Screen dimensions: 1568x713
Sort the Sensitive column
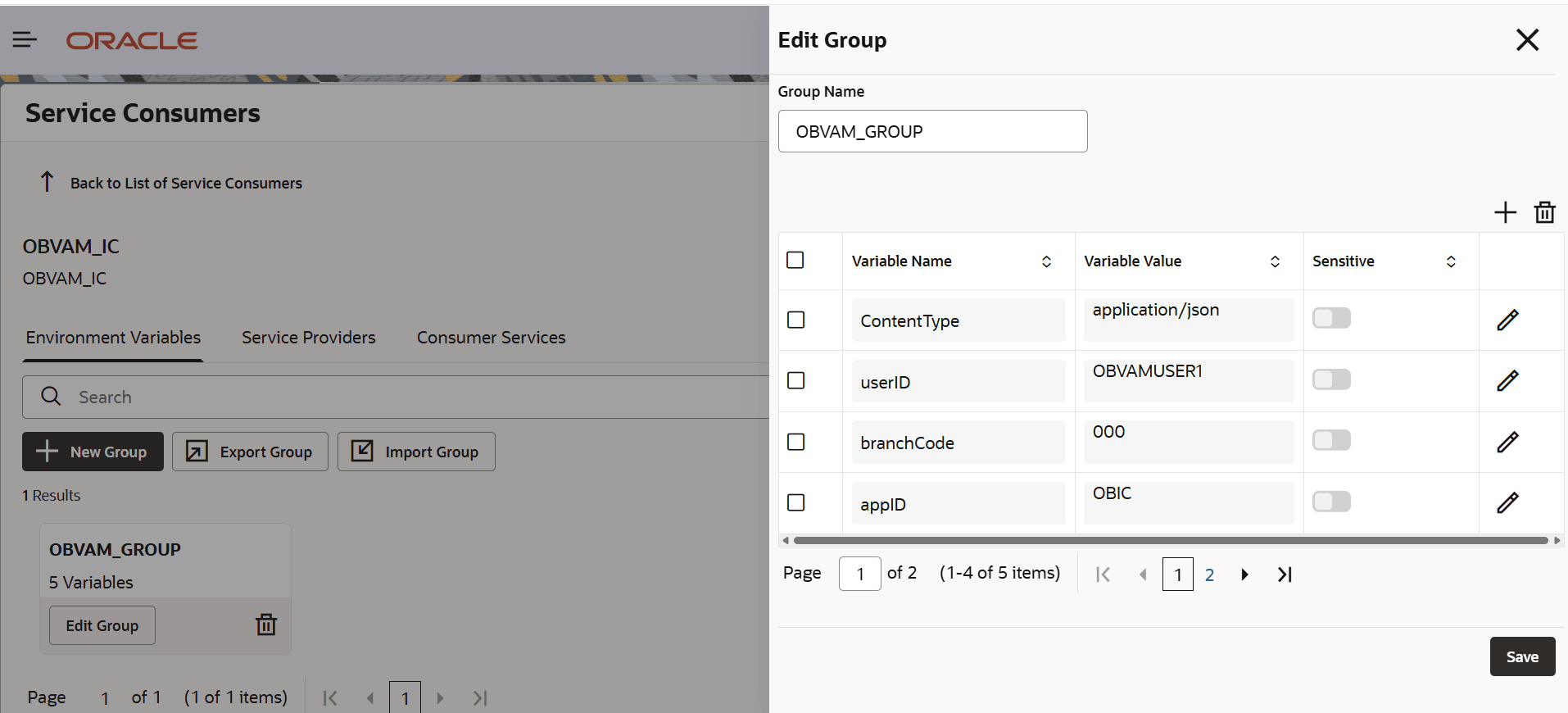(x=1451, y=261)
